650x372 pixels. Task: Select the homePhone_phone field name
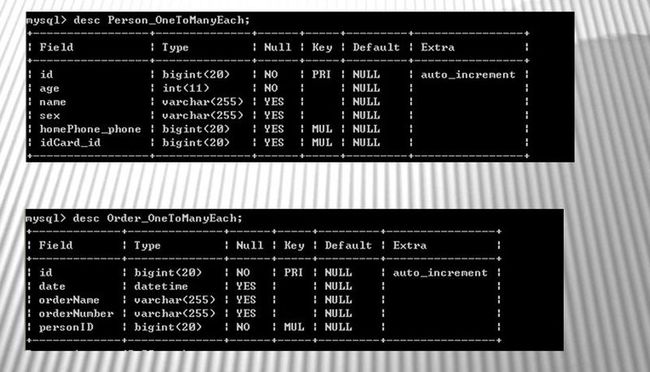[90, 129]
